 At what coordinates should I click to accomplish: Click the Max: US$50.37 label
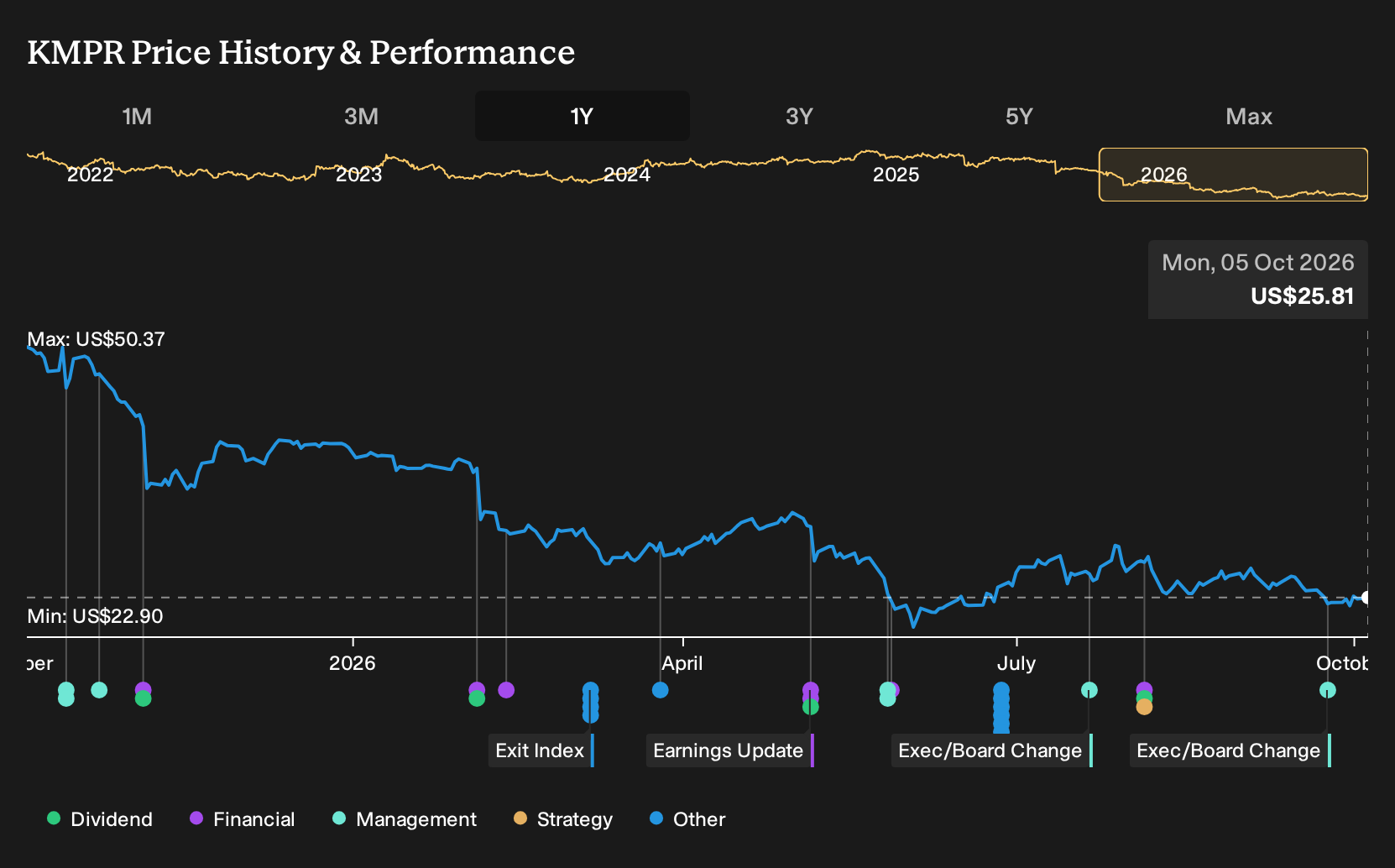click(x=97, y=339)
